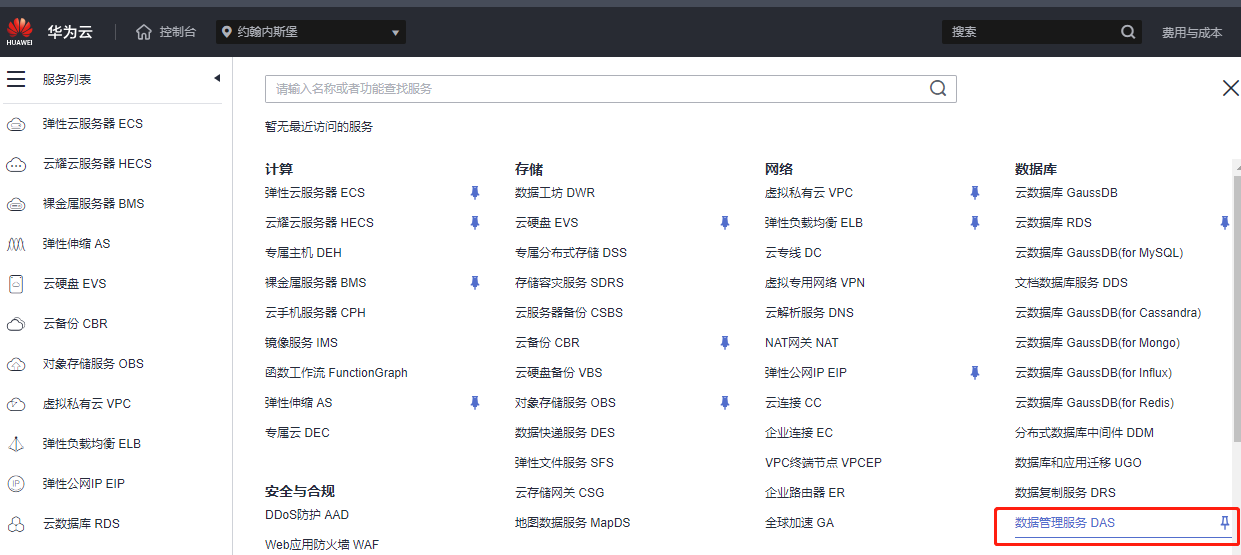
Task: Click sidebar 云耀云服务器 HECS icon
Action: (x=16, y=164)
